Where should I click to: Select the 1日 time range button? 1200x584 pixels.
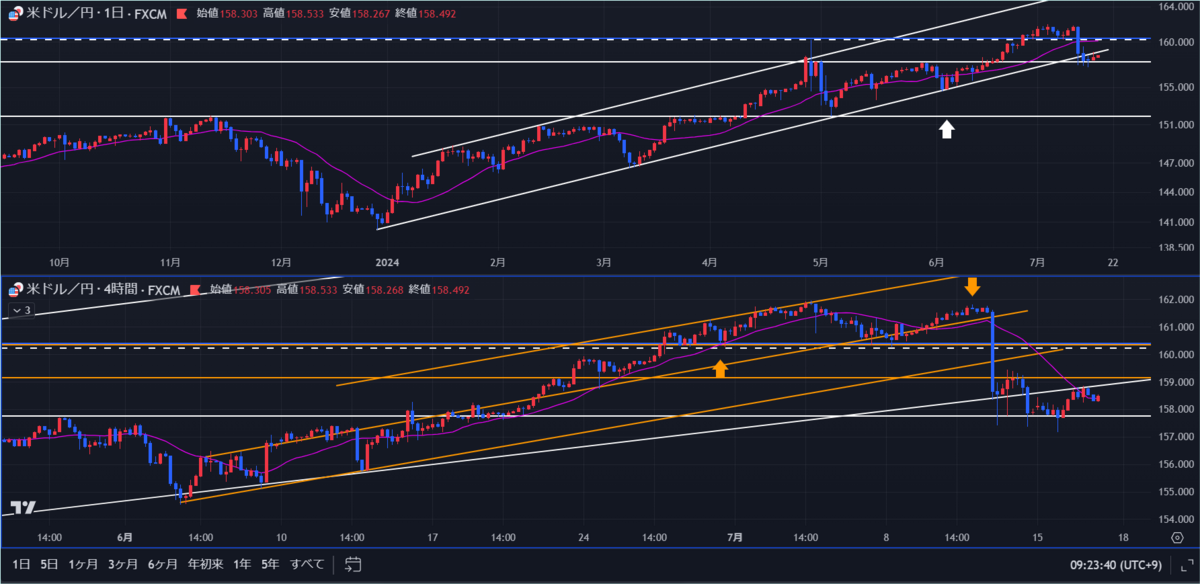[x=21, y=564]
